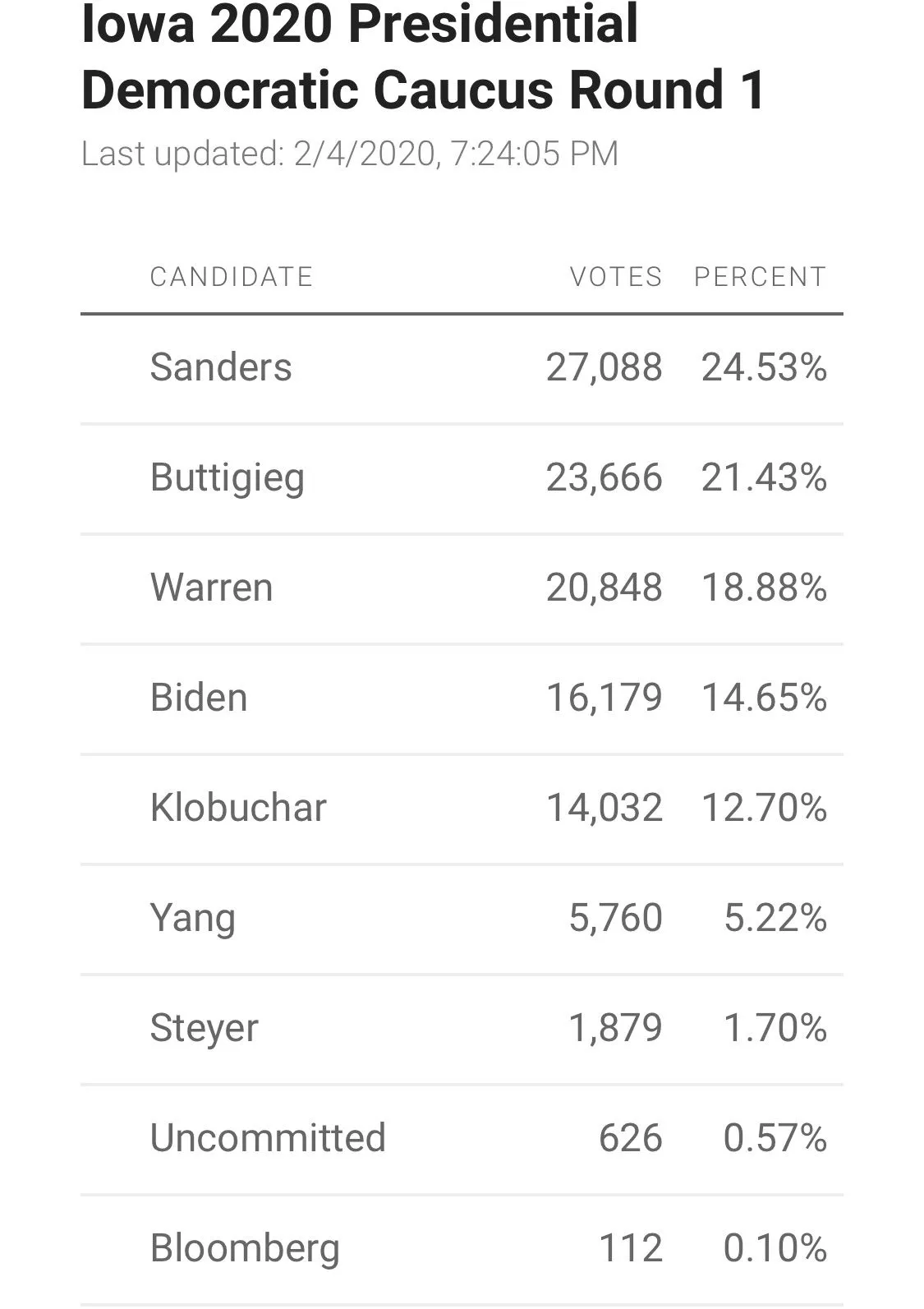The height and width of the screenshot is (1309, 924).
Task: Click the Last updated timestamp
Action: click(x=350, y=154)
